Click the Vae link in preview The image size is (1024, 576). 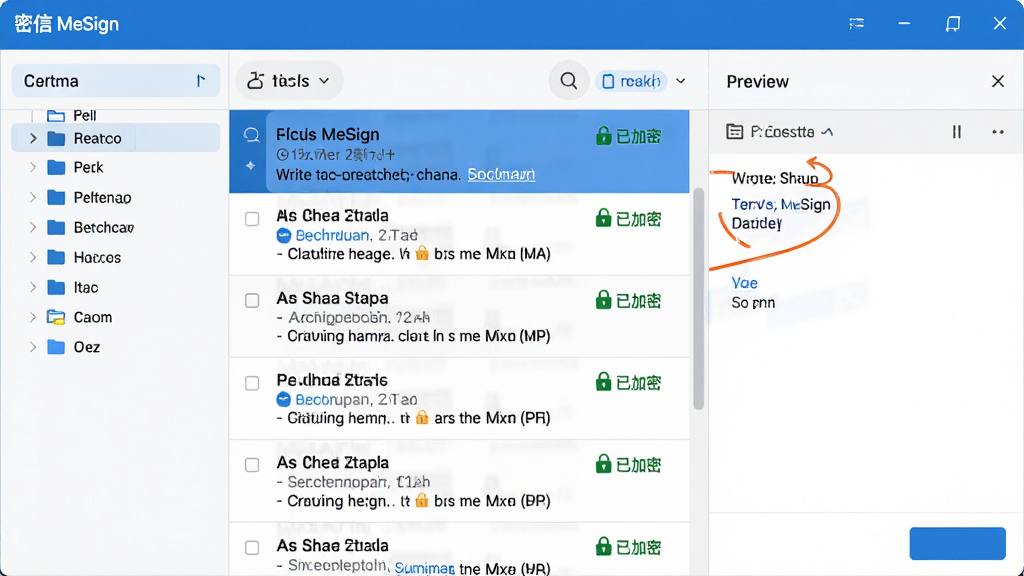744,283
